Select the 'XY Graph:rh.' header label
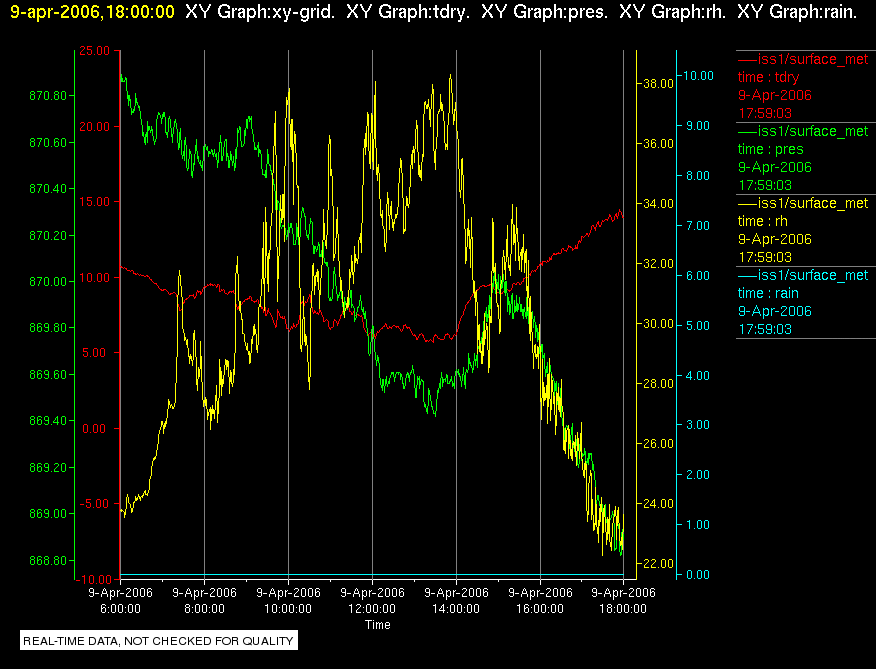The height and width of the screenshot is (669, 876). (673, 12)
